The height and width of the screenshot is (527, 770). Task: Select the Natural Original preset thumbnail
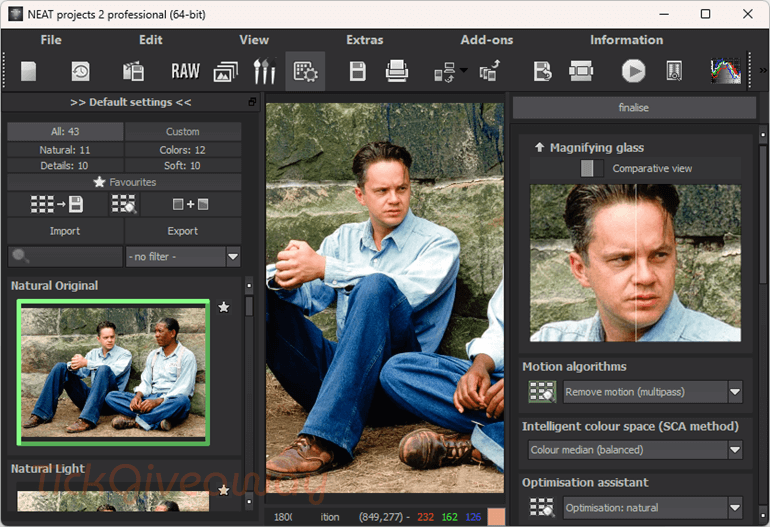click(113, 372)
